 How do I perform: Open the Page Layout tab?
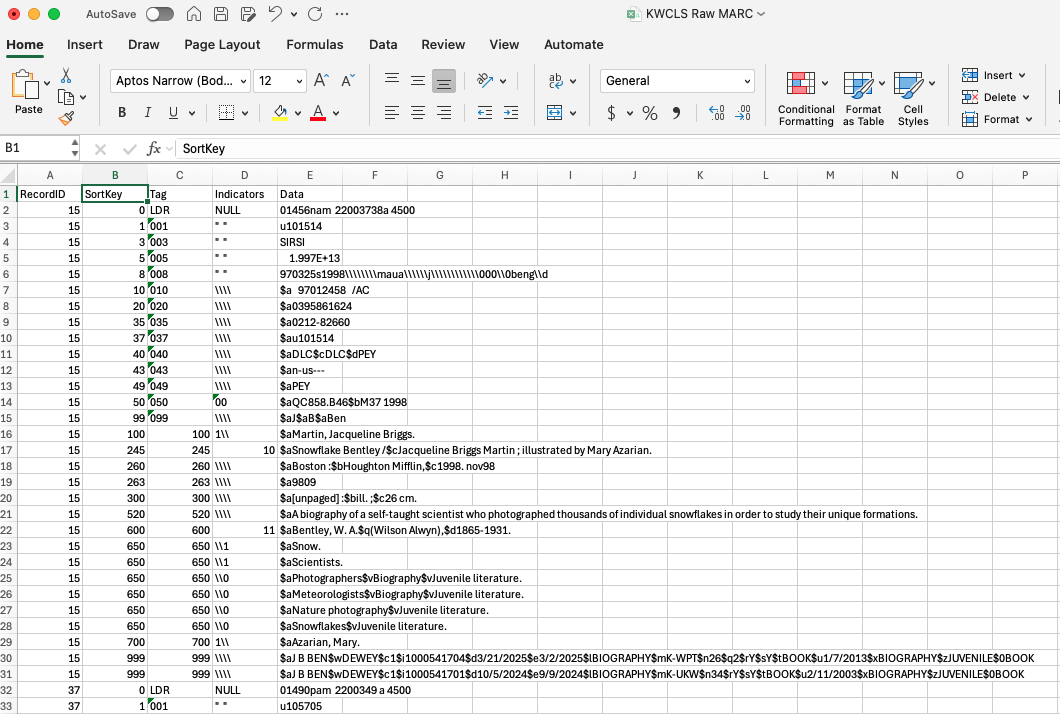pyautogui.click(x=222, y=45)
